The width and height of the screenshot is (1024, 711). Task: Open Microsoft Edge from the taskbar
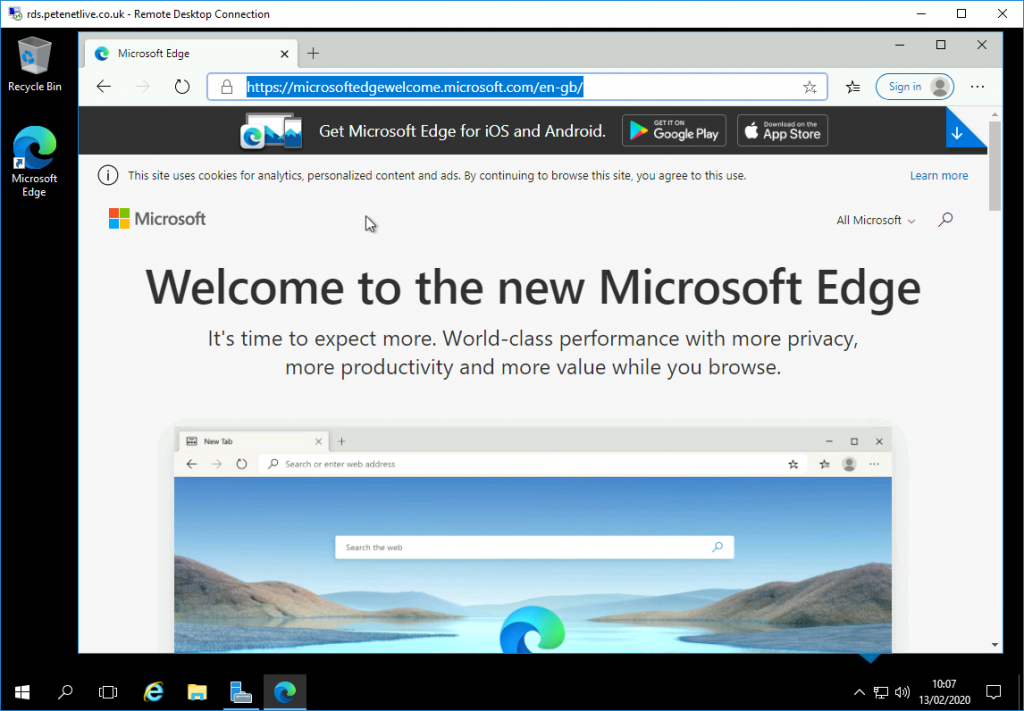click(x=284, y=691)
